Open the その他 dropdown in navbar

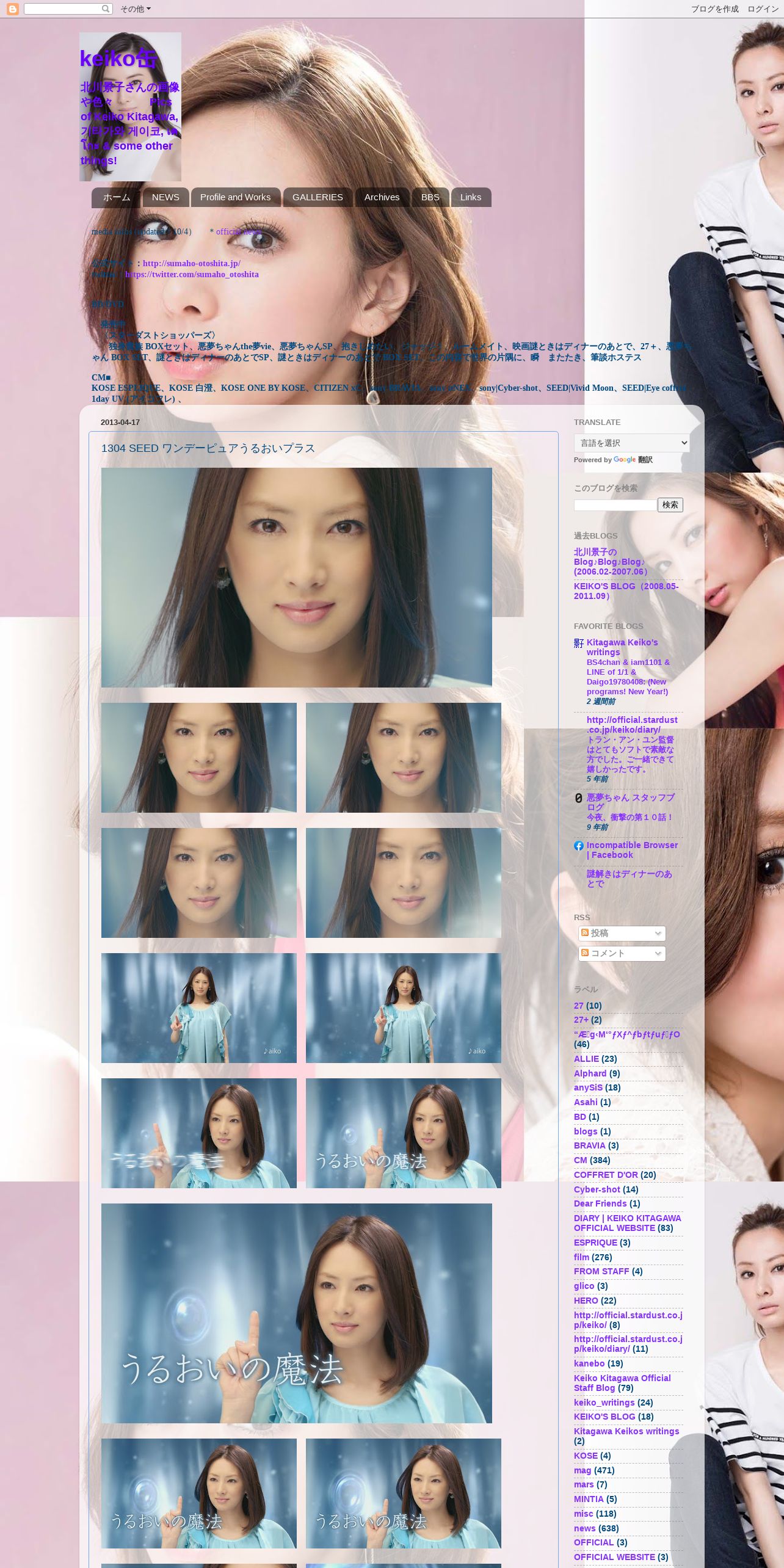point(135,9)
